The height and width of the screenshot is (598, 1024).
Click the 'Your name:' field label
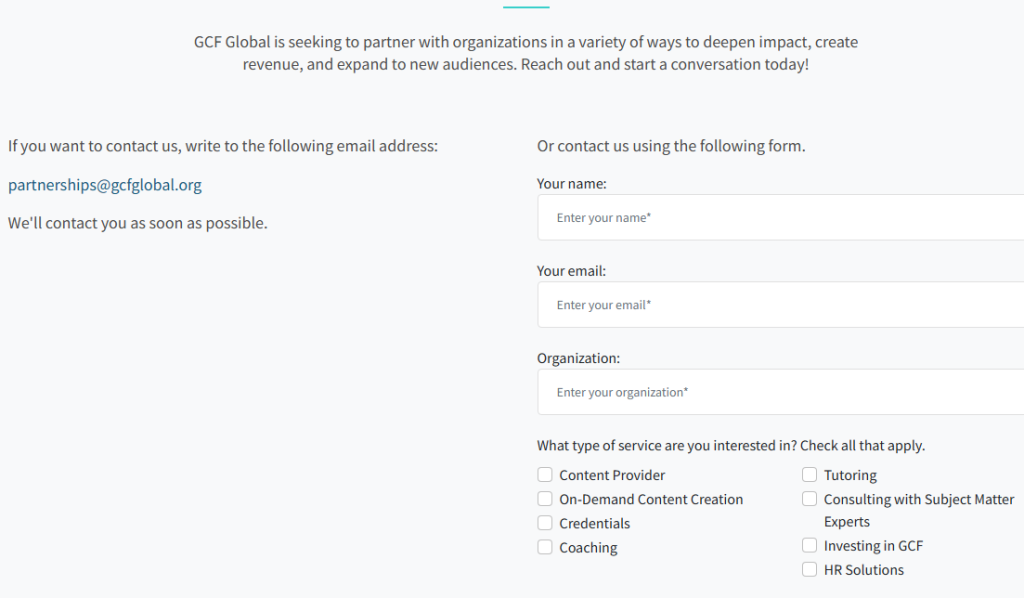[x=572, y=184]
